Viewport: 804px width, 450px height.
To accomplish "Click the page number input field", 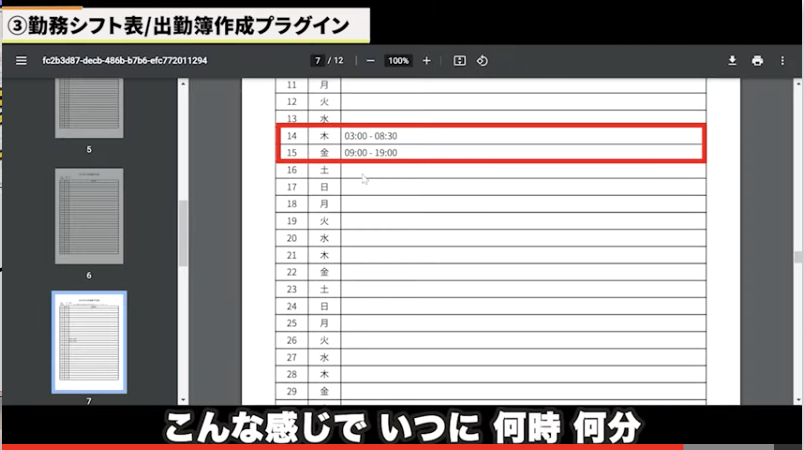I will [x=318, y=61].
